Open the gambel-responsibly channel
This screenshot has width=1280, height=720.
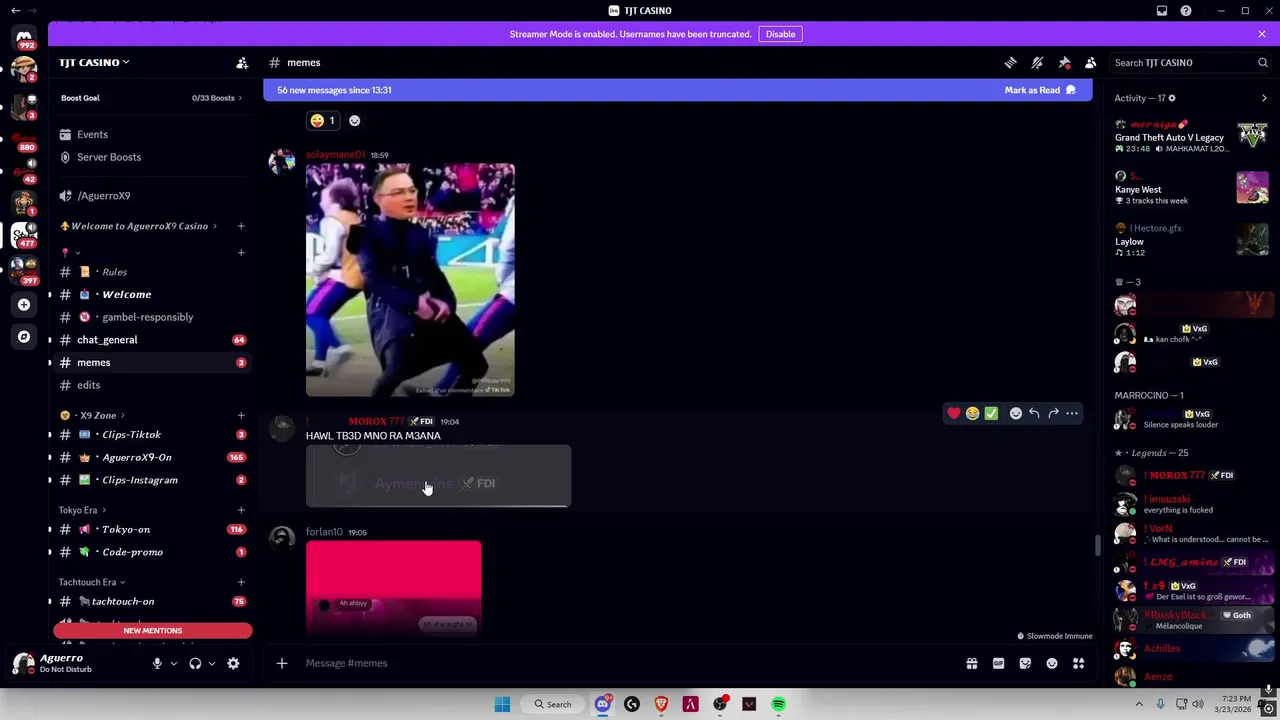coord(152,317)
